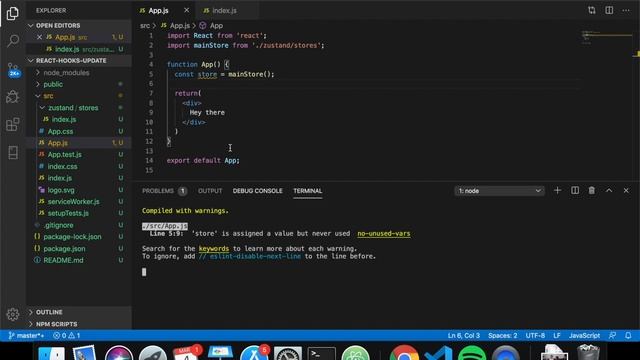Switch branch via master*+ status item
Screen dimensions: 640x360
26,336
